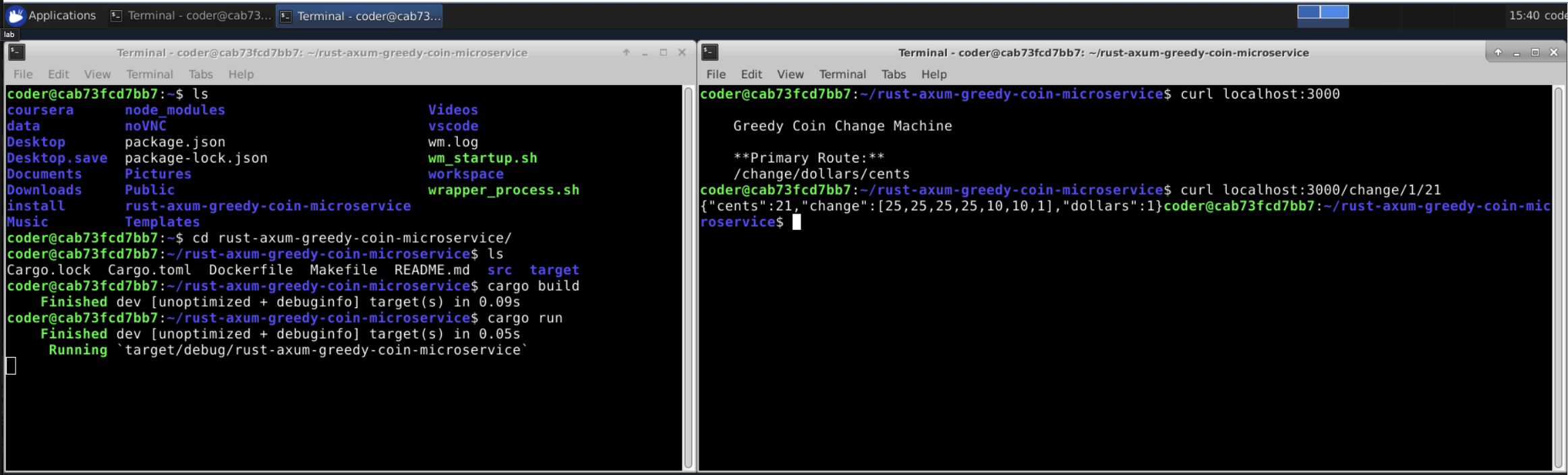Close the right terminal window
Viewport: 1568px width, 475px height.
1554,53
